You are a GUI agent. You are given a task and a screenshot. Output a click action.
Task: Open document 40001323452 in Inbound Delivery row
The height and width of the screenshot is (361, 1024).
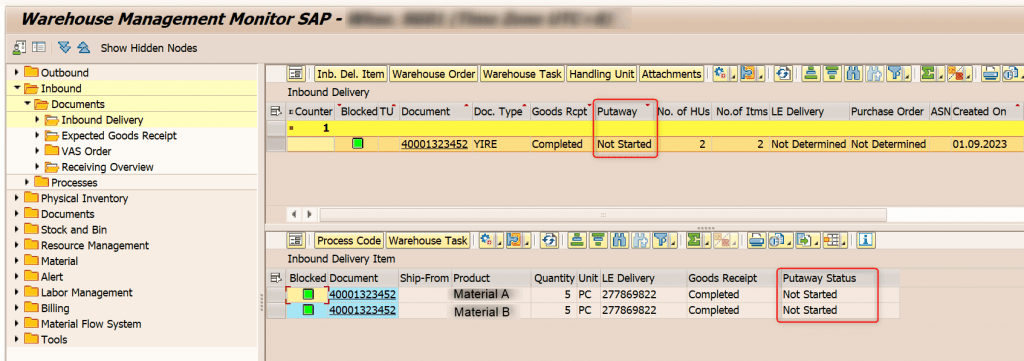(434, 144)
